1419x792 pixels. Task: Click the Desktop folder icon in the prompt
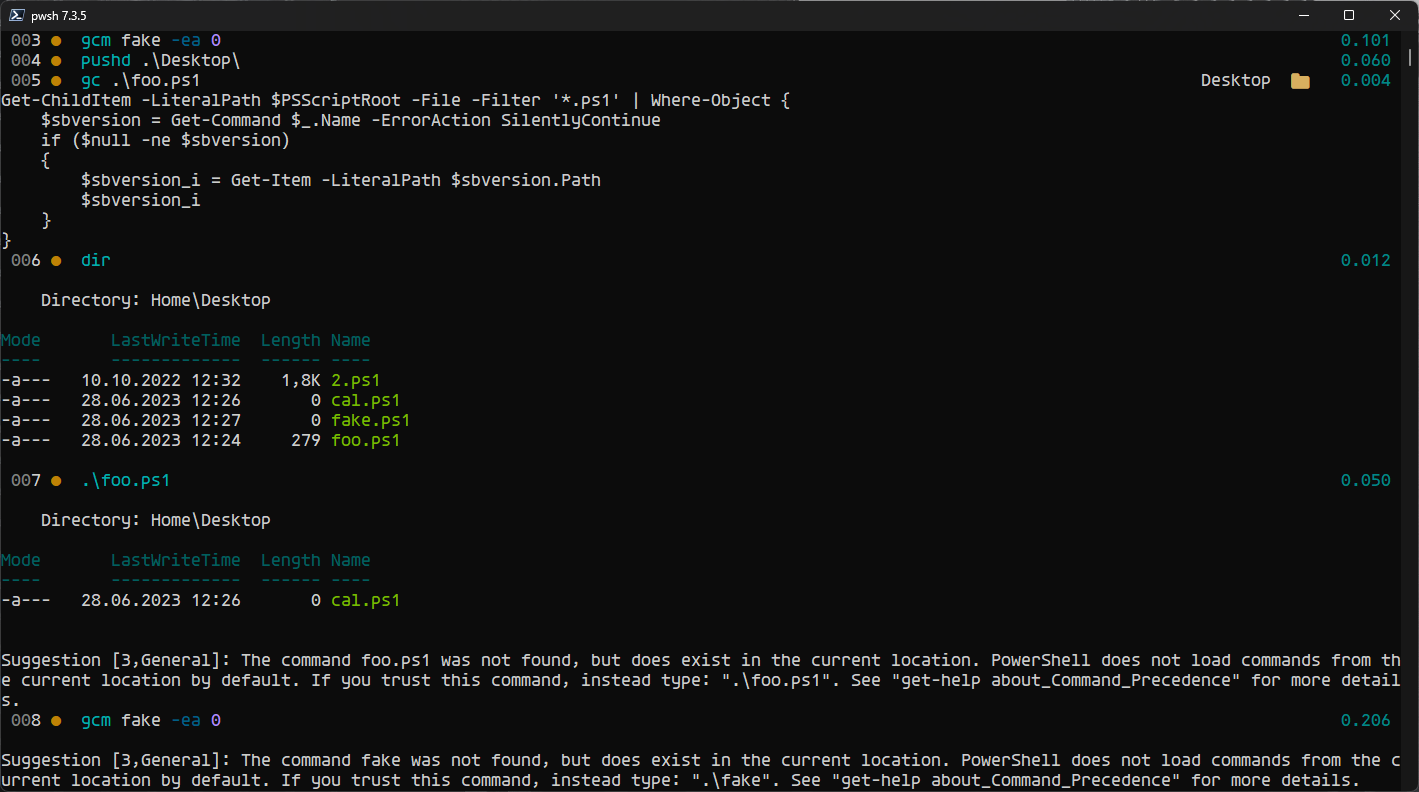1298,80
